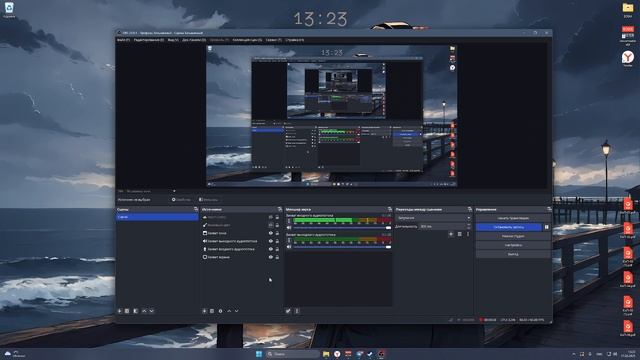Add a source with plus icon in Sources panel

click(204, 311)
